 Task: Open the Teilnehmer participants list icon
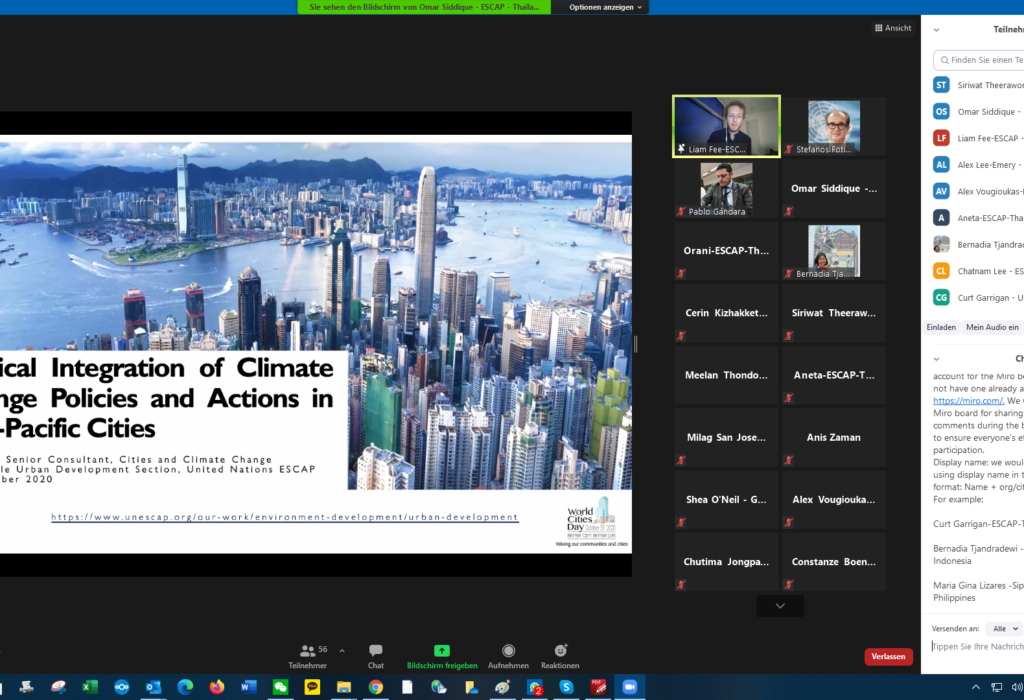point(306,650)
